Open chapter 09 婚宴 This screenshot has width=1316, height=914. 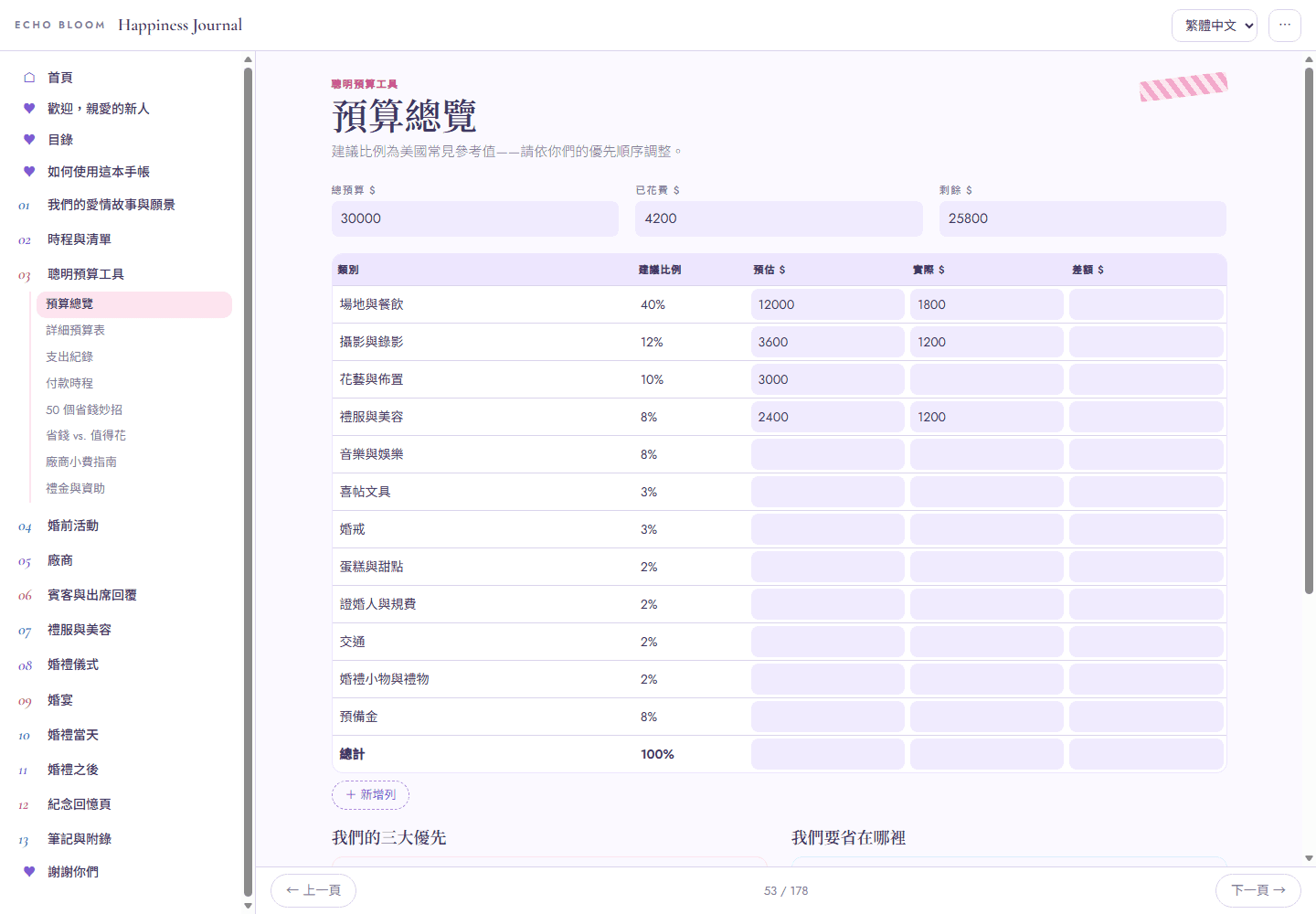pyautogui.click(x=123, y=700)
